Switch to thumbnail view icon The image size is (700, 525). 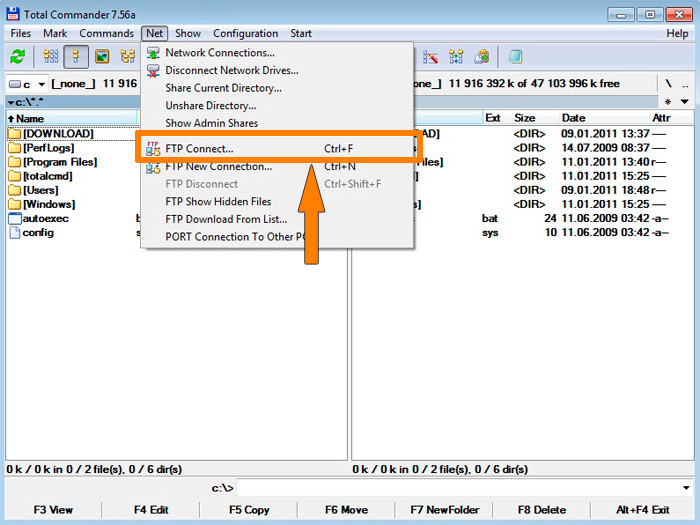pyautogui.click(x=102, y=57)
